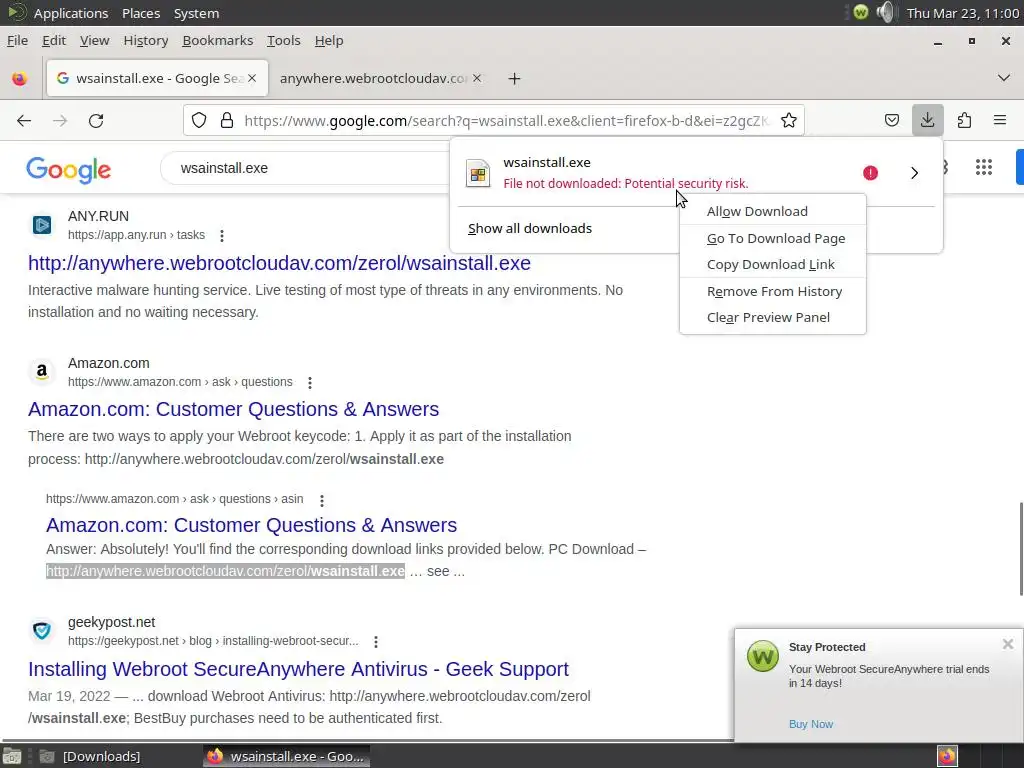Screen dimensions: 1024x768
Task: Choose Remove From History
Action: coord(773,292)
